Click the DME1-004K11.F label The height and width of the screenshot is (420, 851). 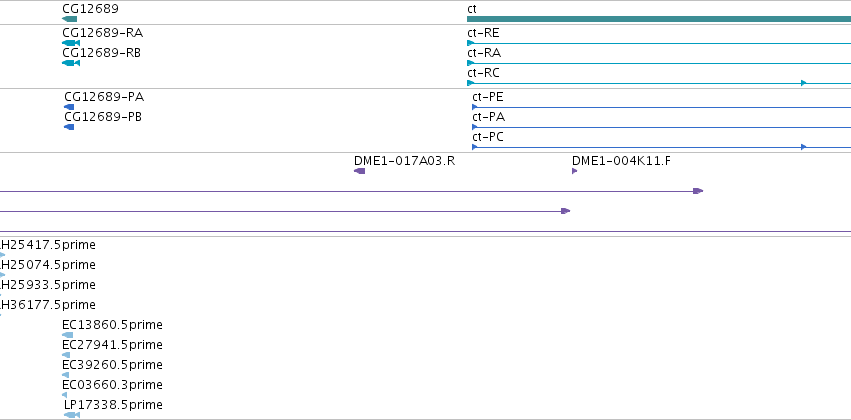tap(621, 161)
